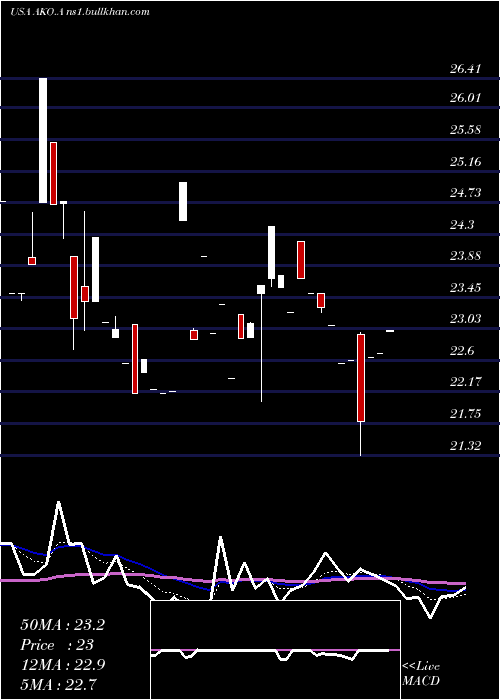Click the 26.01 price axis label
The image size is (500, 700).
[x=466, y=97]
